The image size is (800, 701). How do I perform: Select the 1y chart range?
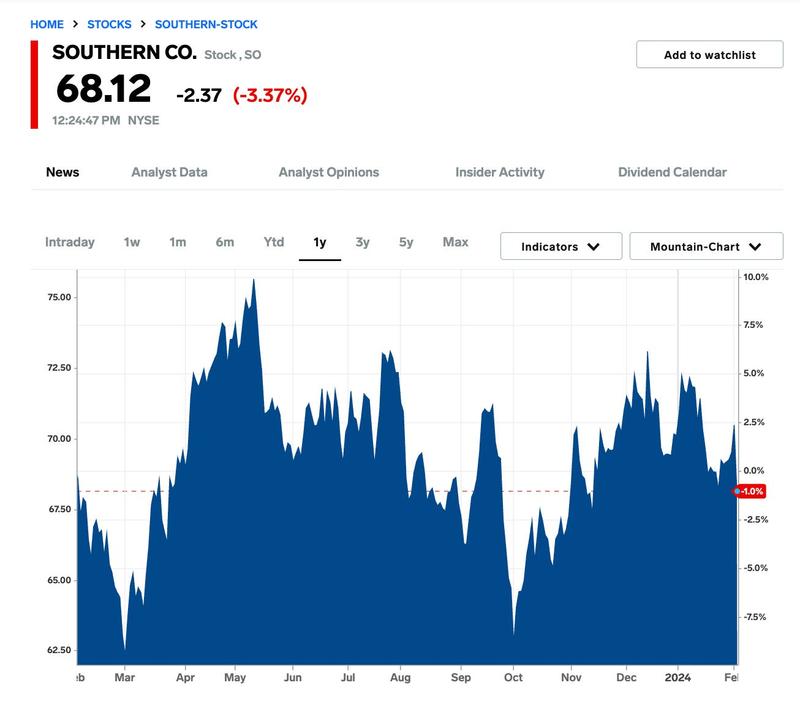(320, 242)
